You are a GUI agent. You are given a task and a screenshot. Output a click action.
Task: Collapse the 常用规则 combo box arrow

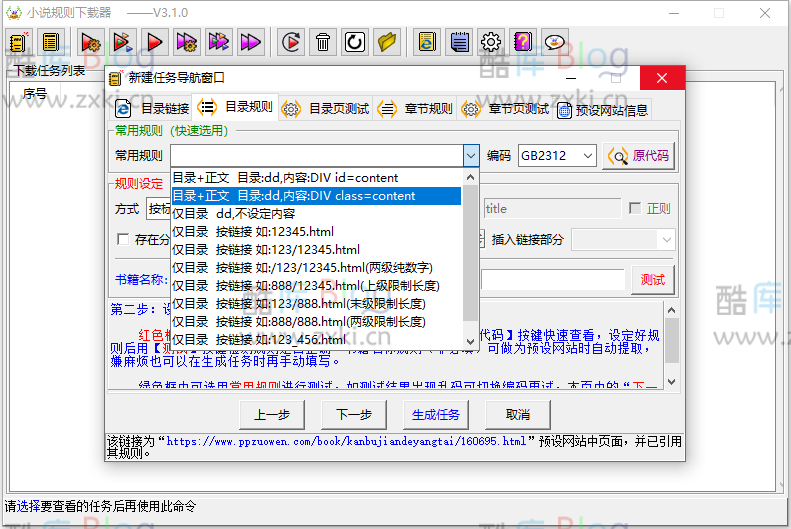(x=471, y=156)
